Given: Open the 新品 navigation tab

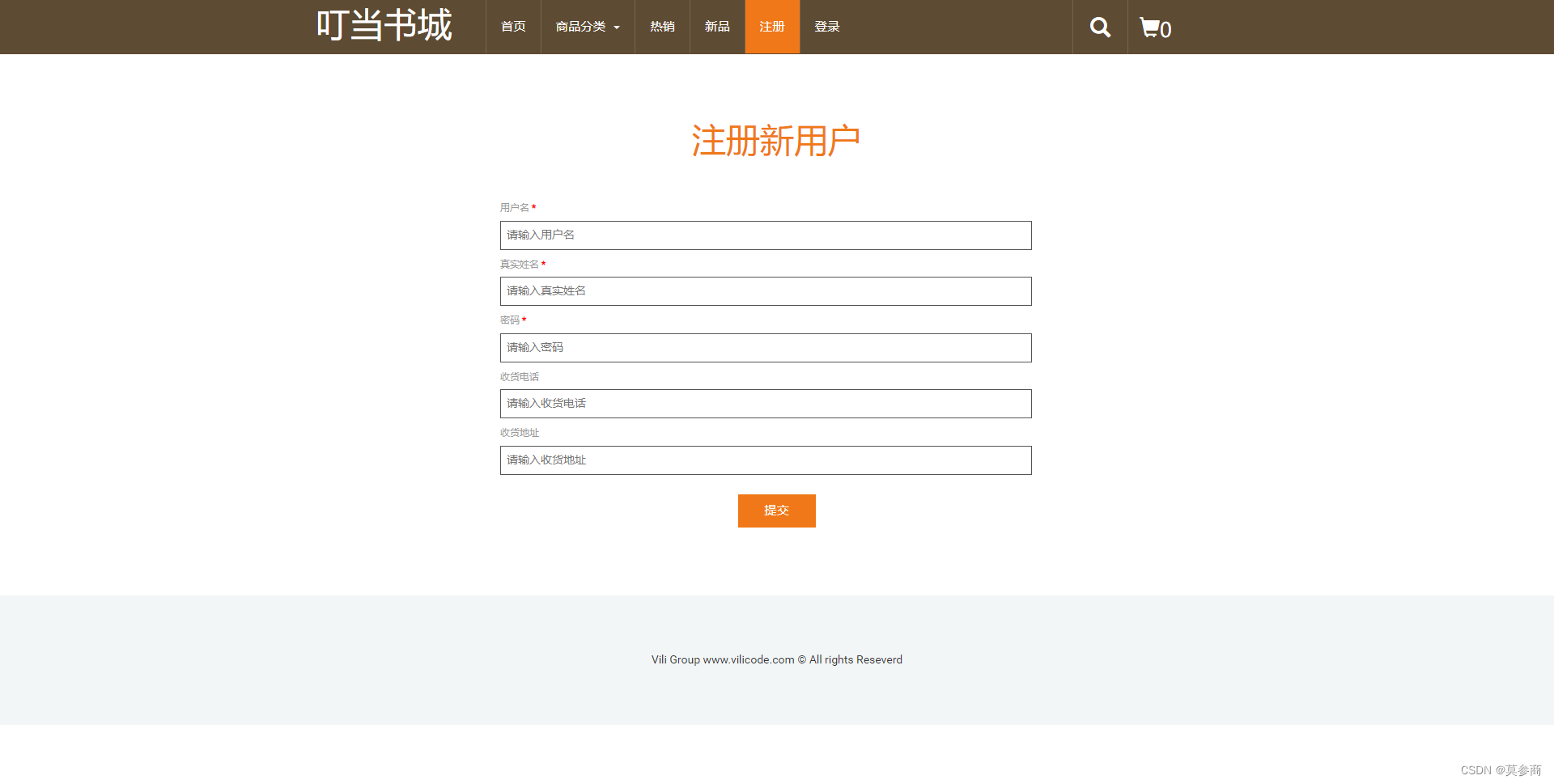Looking at the screenshot, I should pos(716,27).
